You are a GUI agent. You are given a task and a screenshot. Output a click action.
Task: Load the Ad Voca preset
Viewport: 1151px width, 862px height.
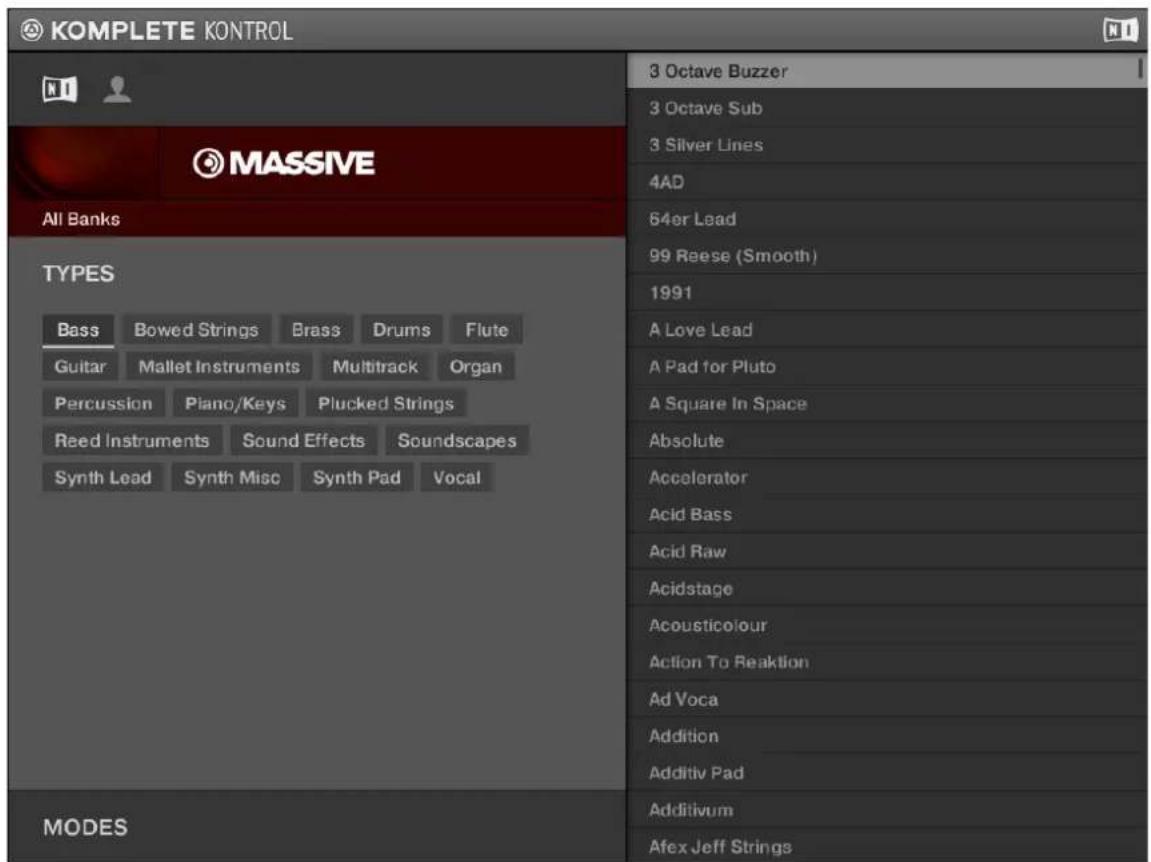point(887,699)
